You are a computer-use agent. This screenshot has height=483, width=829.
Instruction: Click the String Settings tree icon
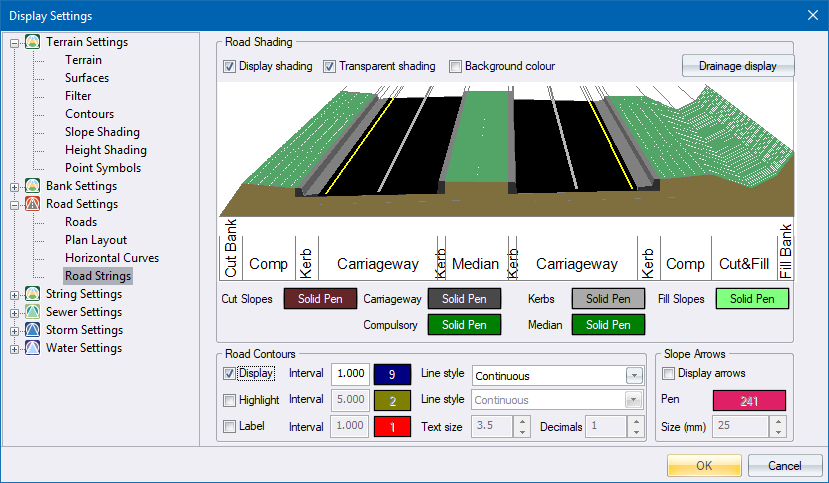(33, 294)
